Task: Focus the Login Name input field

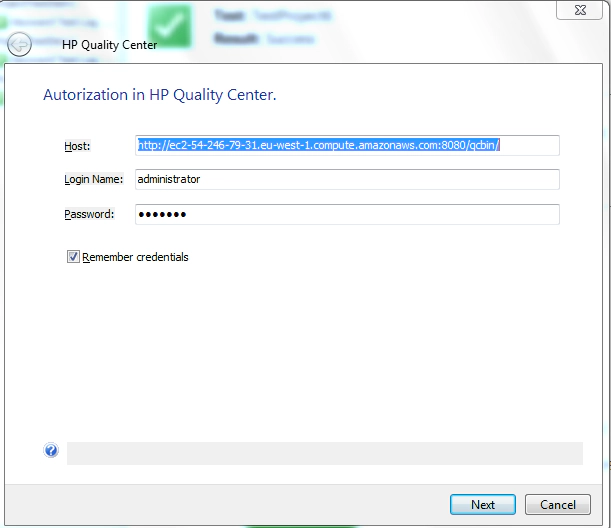Action: point(347,179)
